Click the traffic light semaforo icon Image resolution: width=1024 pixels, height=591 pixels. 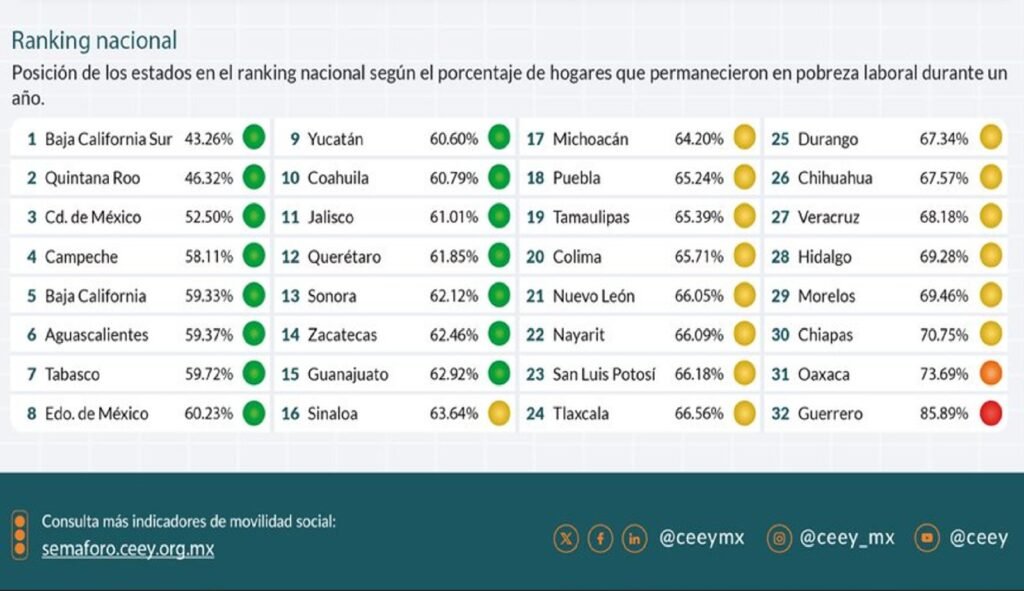tap(19, 535)
